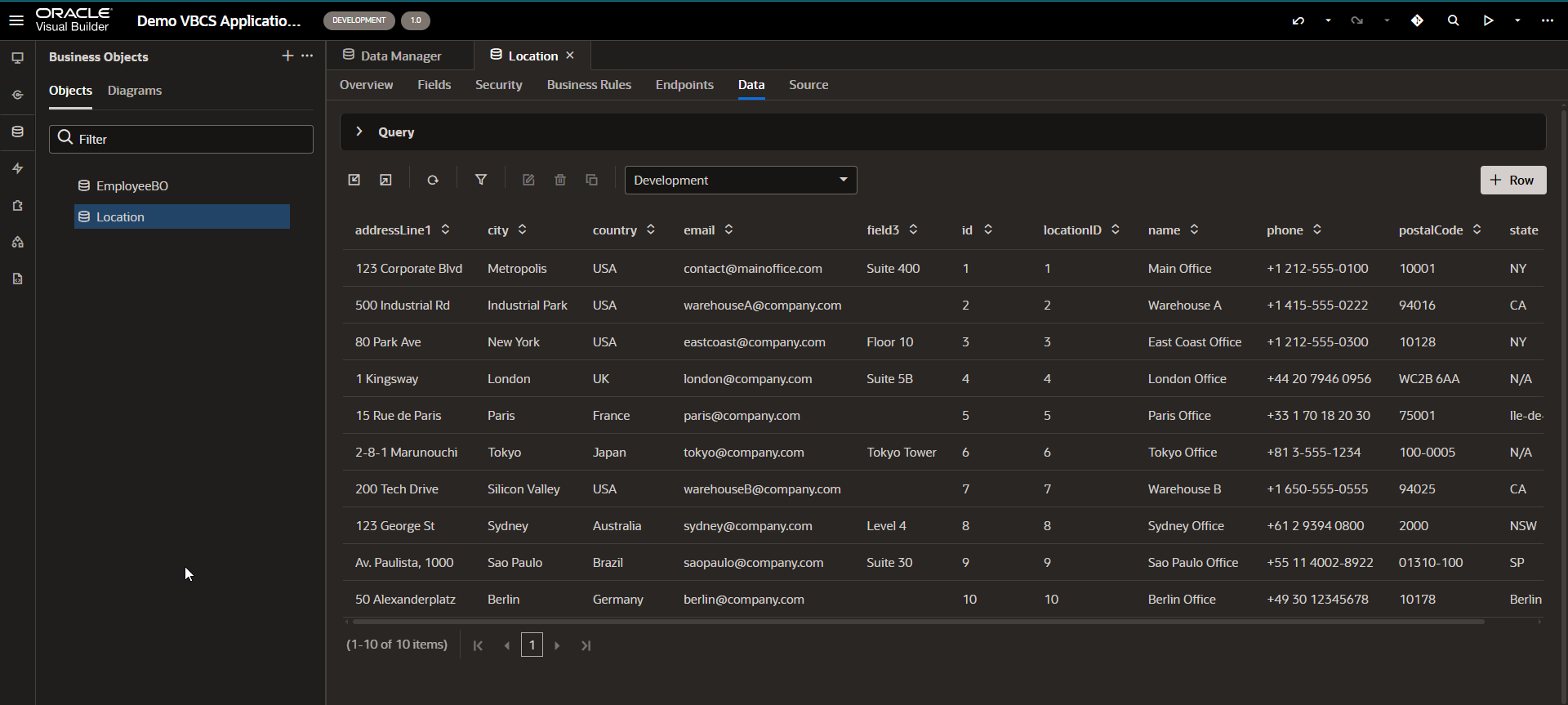This screenshot has height=705, width=1568.
Task: Refresh the data table
Action: coord(433,180)
